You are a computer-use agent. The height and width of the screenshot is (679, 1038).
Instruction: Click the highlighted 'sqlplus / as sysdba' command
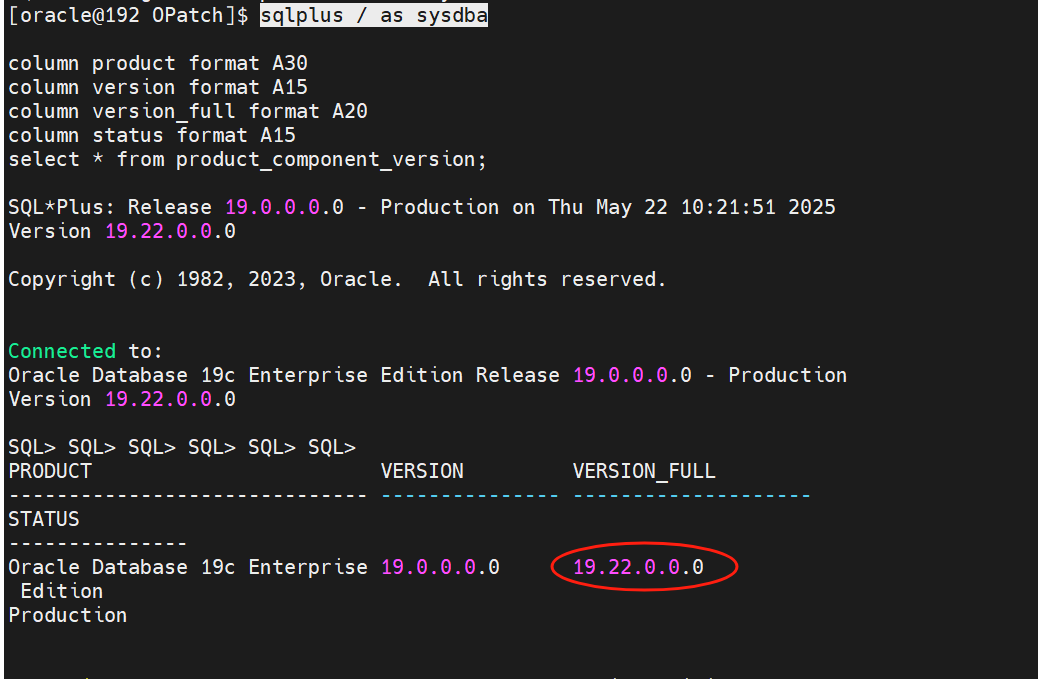373,15
